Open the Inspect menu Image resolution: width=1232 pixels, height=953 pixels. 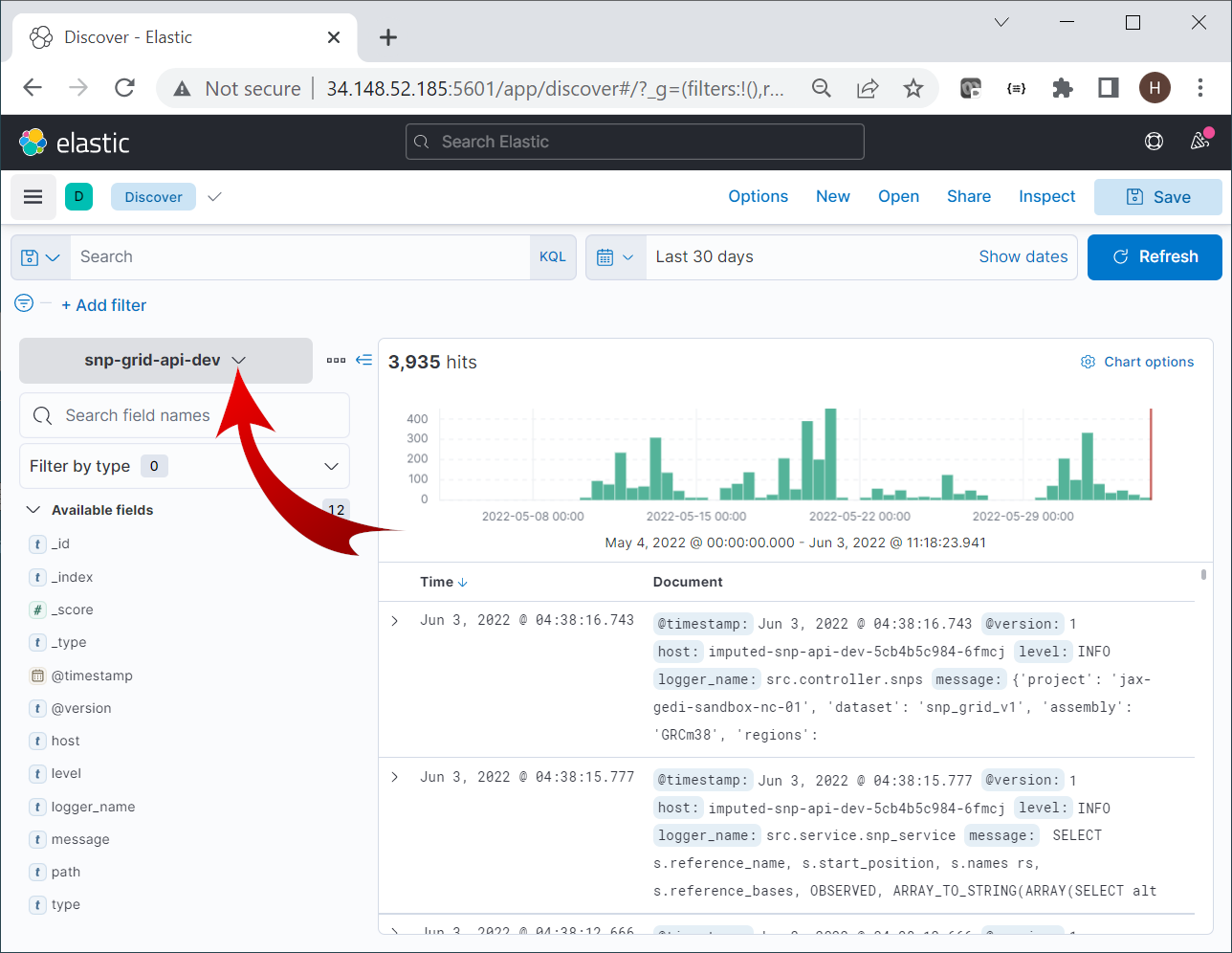(x=1047, y=196)
